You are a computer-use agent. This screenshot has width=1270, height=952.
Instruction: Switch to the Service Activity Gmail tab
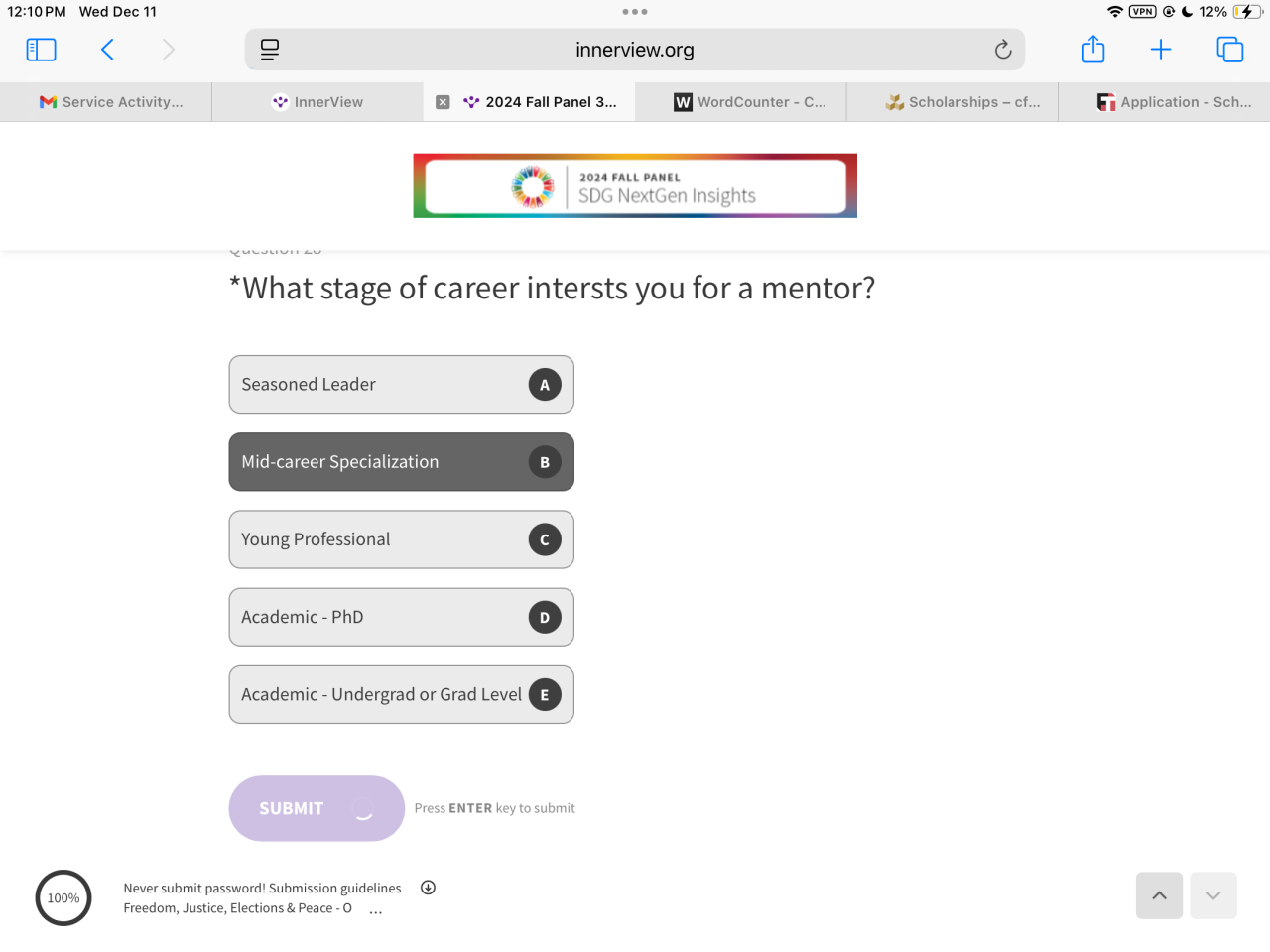click(111, 102)
